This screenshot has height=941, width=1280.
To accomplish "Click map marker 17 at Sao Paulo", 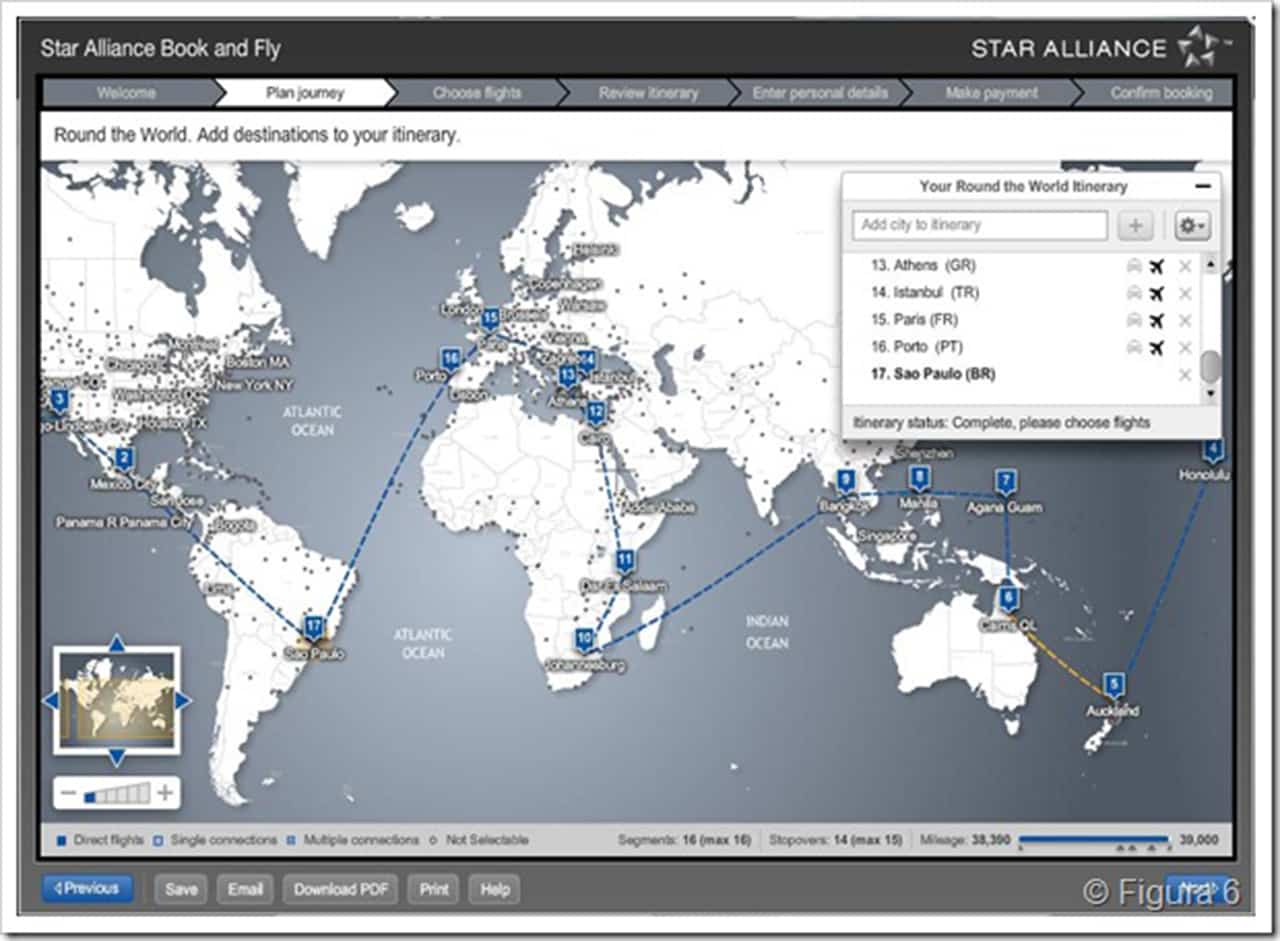I will pyautogui.click(x=314, y=628).
